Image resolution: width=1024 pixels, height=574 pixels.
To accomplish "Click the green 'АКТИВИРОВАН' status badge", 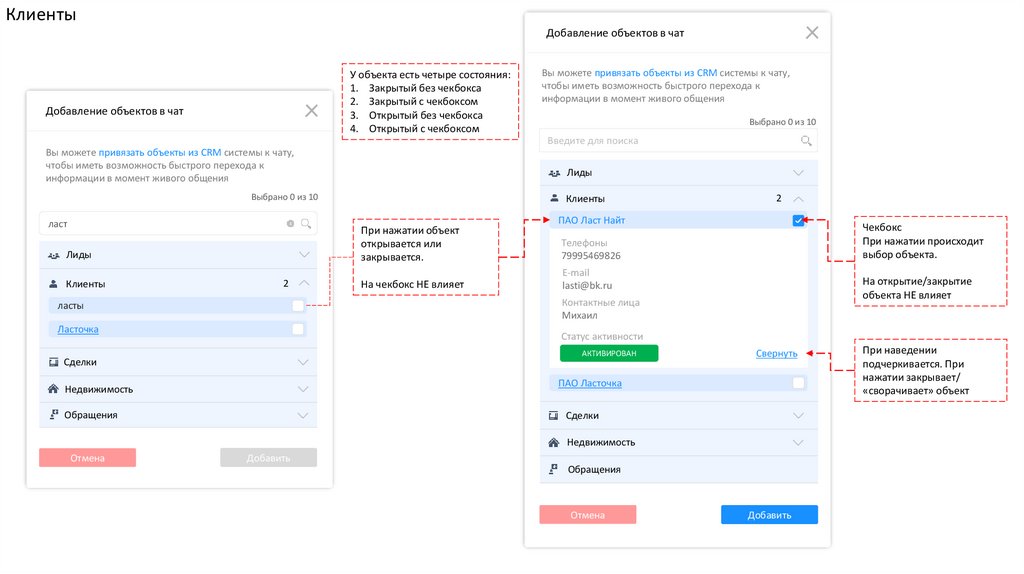I will pyautogui.click(x=609, y=353).
